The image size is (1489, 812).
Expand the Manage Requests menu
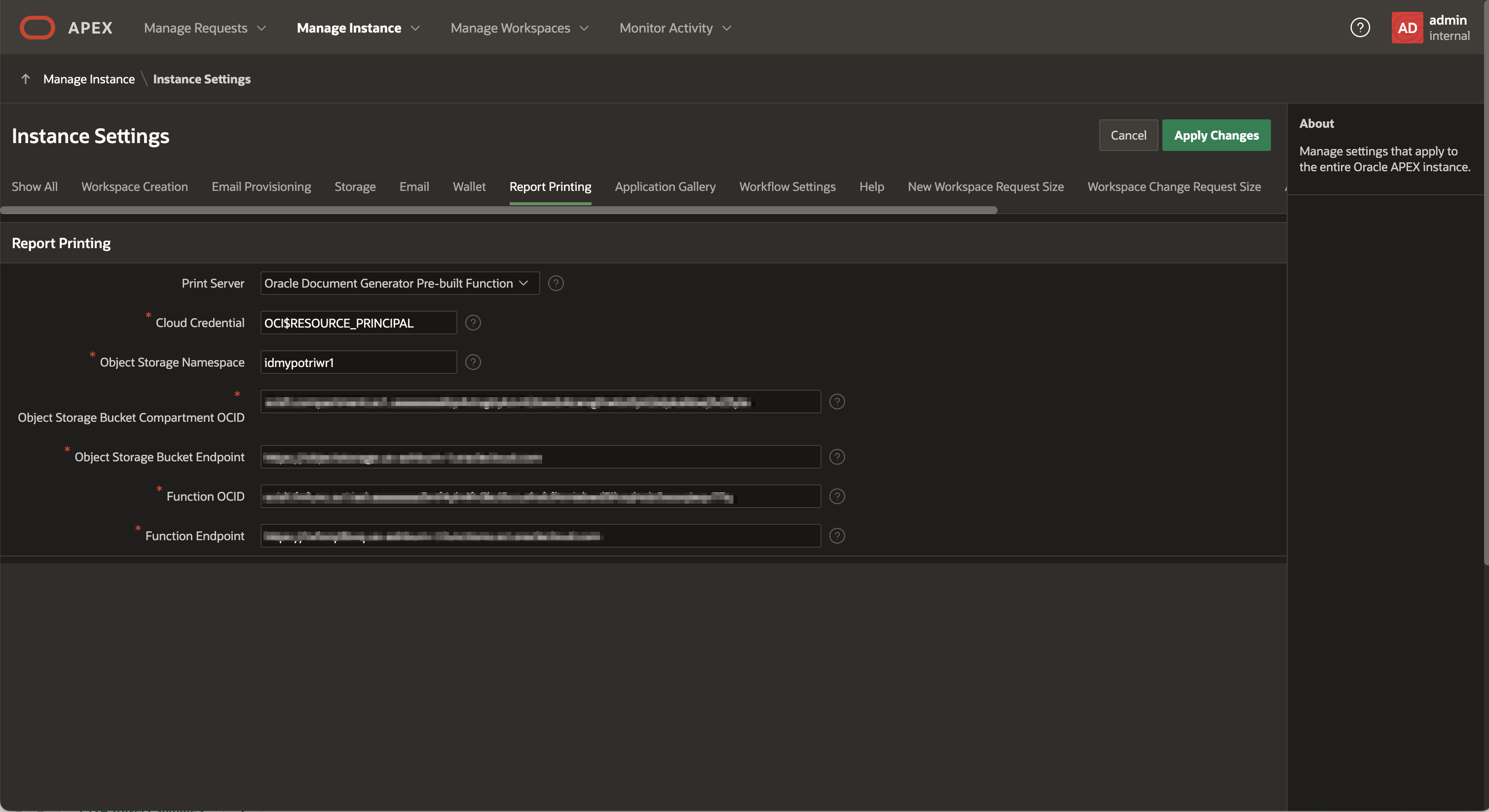point(205,28)
